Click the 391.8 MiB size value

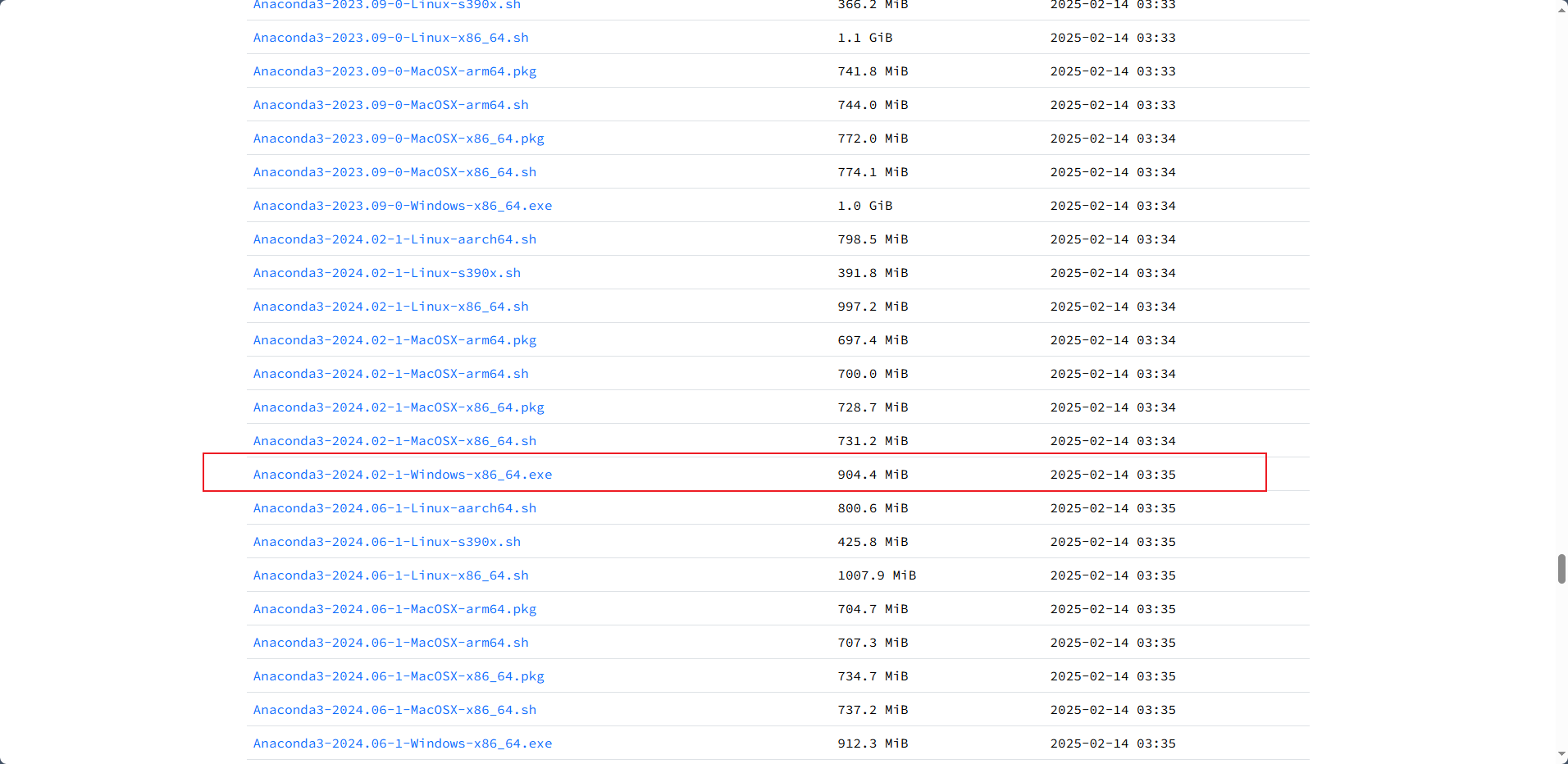click(873, 273)
